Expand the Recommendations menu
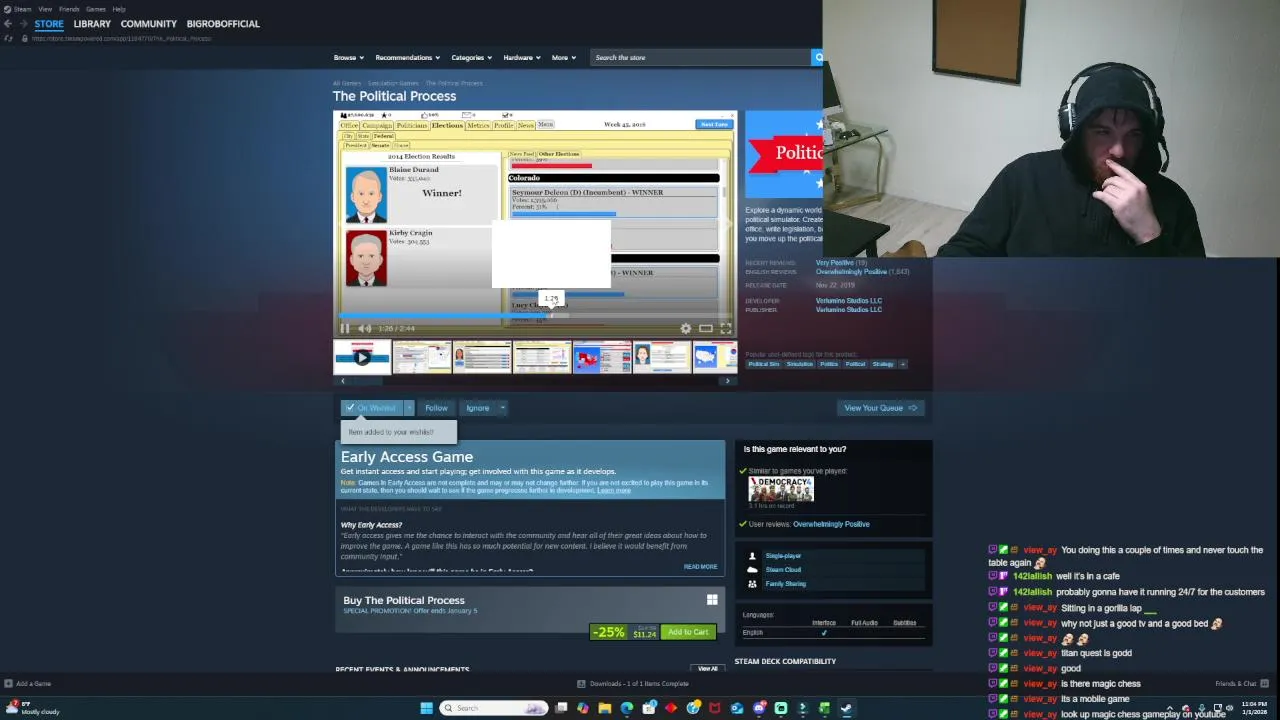This screenshot has width=1280, height=720. pos(407,58)
